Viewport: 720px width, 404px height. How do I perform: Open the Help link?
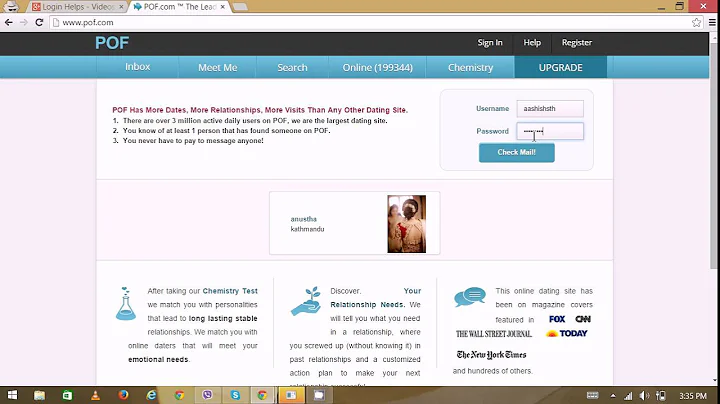coord(532,43)
